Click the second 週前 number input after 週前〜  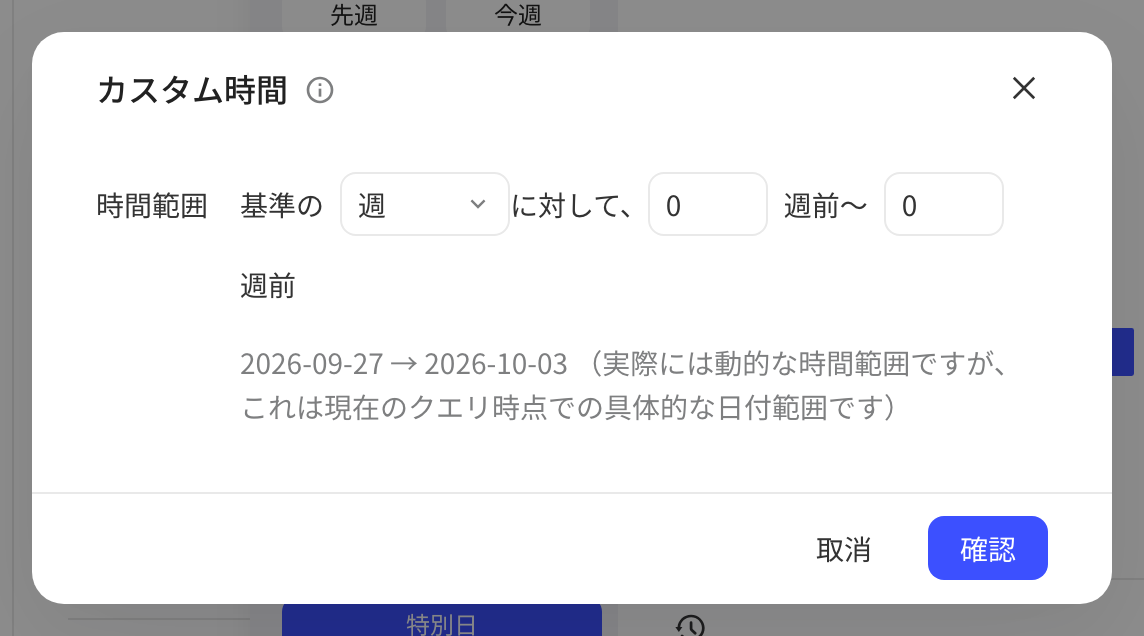click(943, 204)
